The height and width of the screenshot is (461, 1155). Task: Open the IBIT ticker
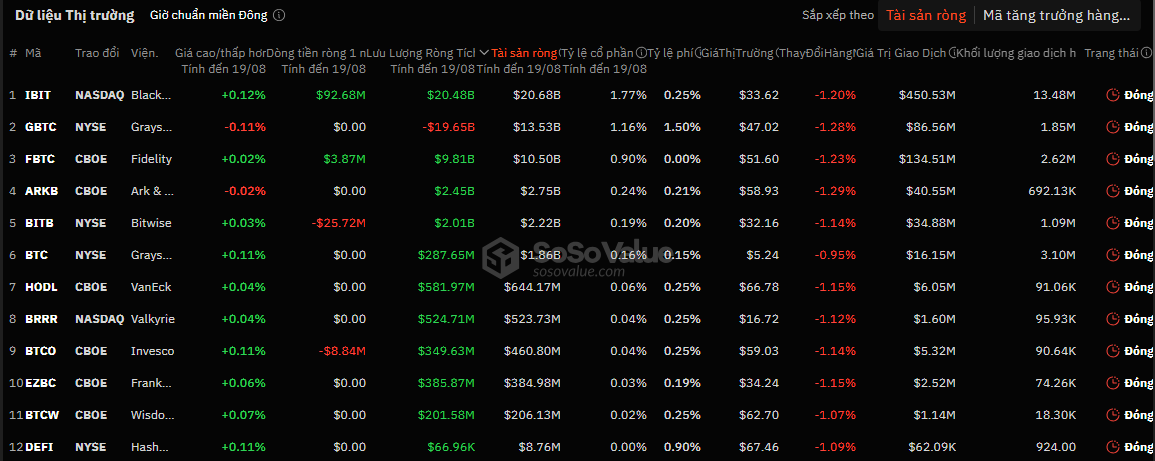tap(36, 95)
